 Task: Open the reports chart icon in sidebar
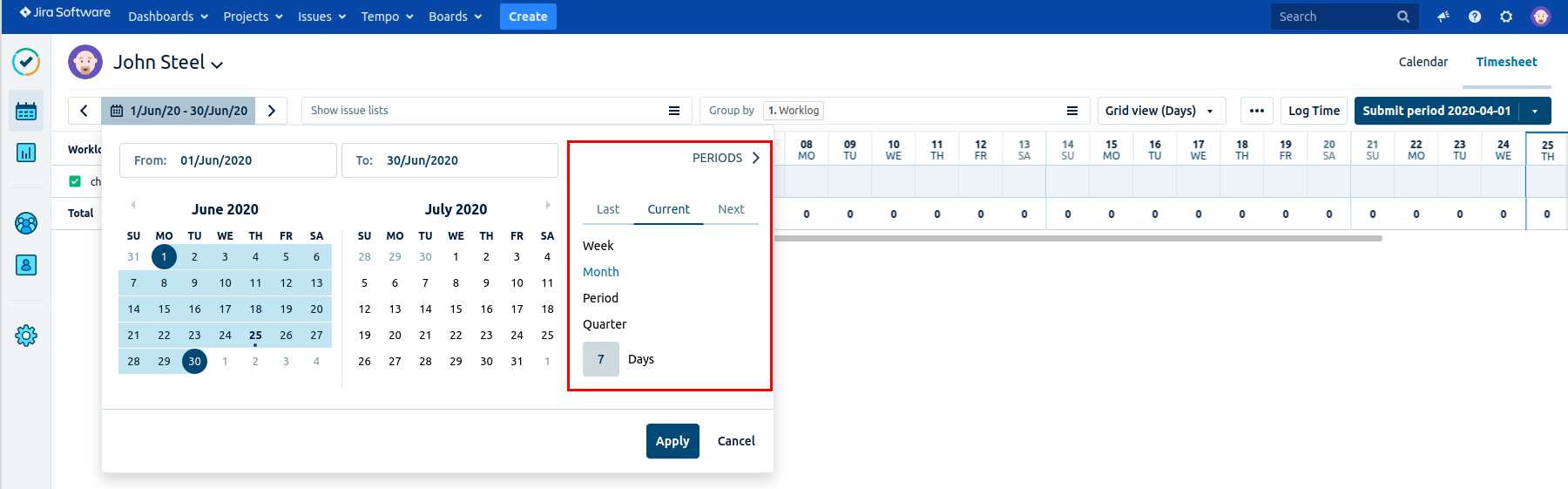26,153
